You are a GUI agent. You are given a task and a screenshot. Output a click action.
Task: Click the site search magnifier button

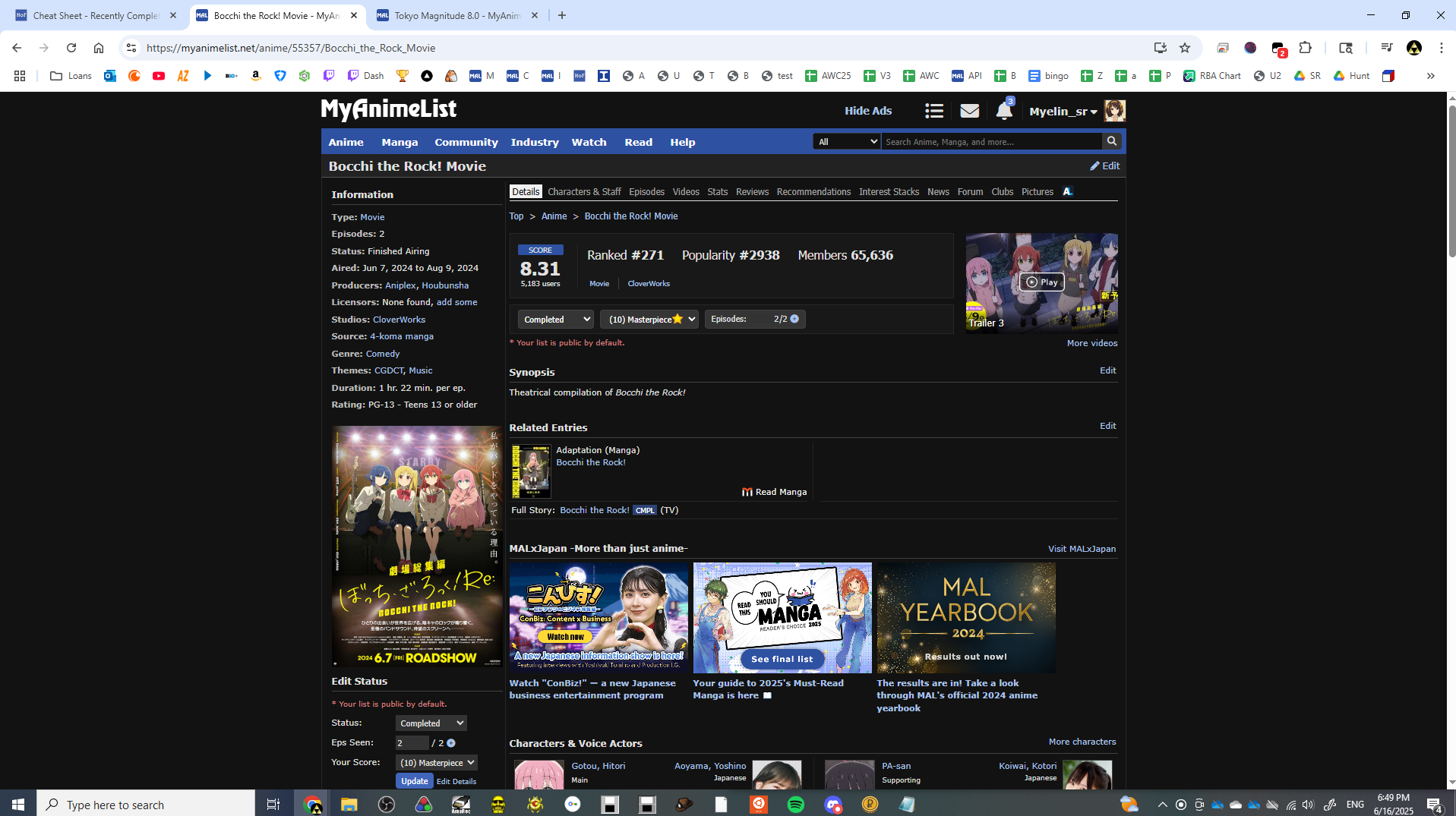[x=1112, y=141]
